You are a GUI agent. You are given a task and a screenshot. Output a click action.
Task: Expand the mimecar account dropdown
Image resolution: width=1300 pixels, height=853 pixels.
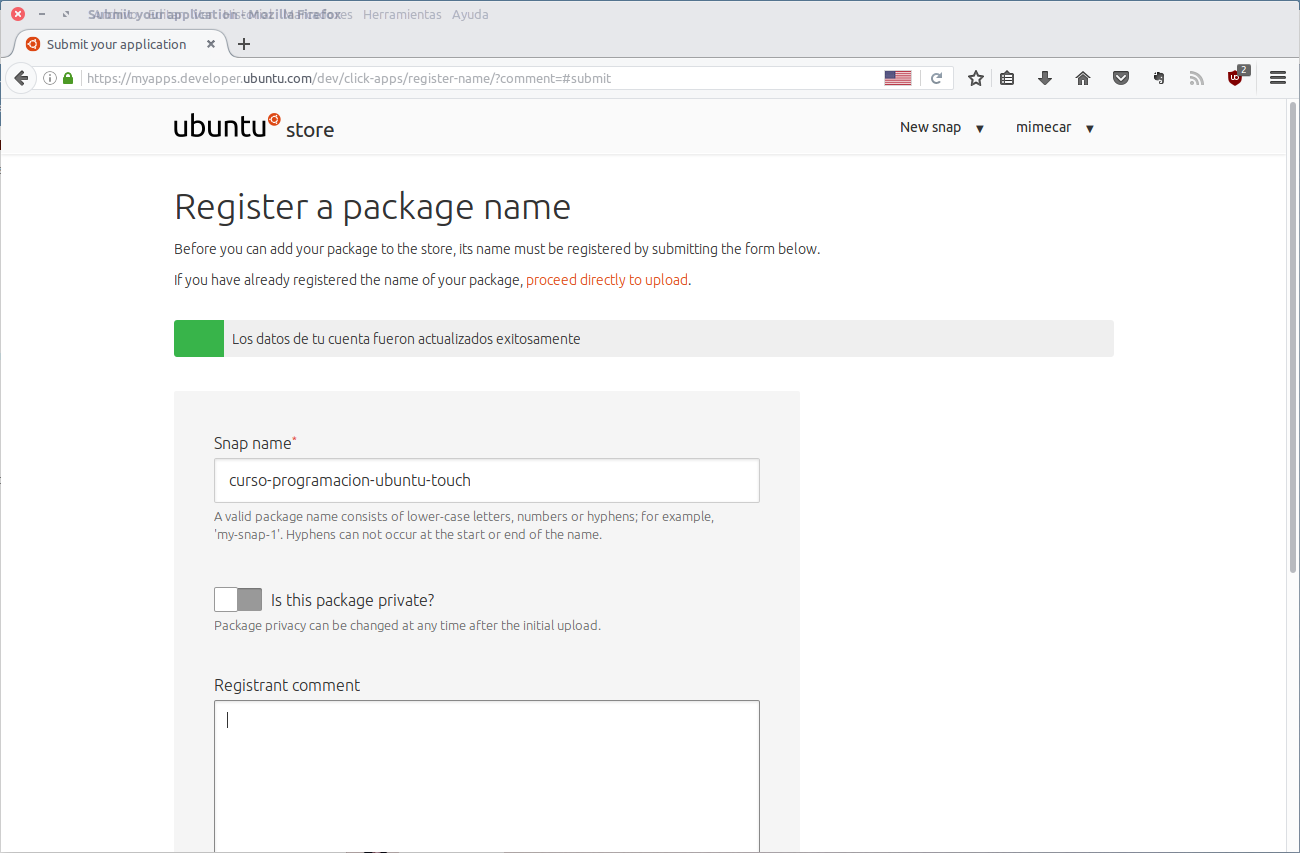(1055, 128)
